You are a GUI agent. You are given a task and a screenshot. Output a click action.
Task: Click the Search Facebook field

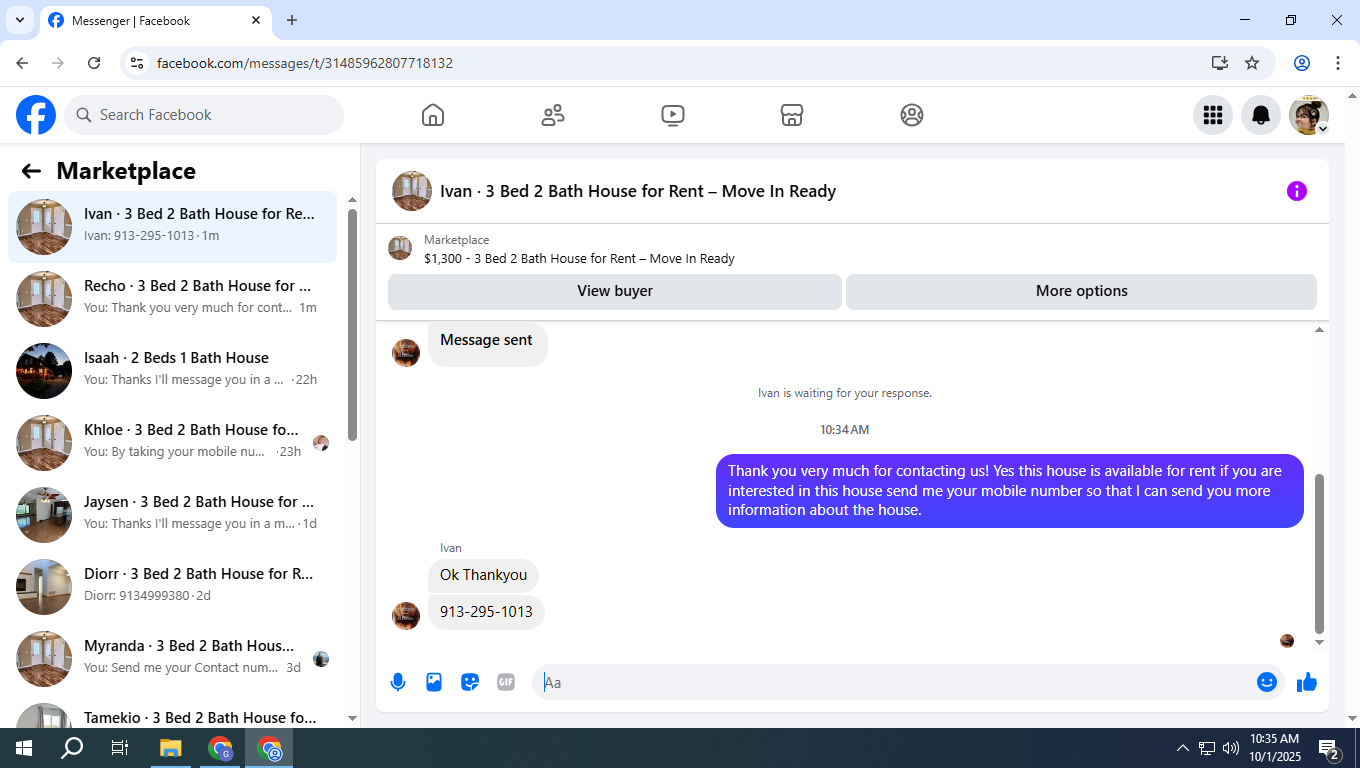[x=204, y=115]
